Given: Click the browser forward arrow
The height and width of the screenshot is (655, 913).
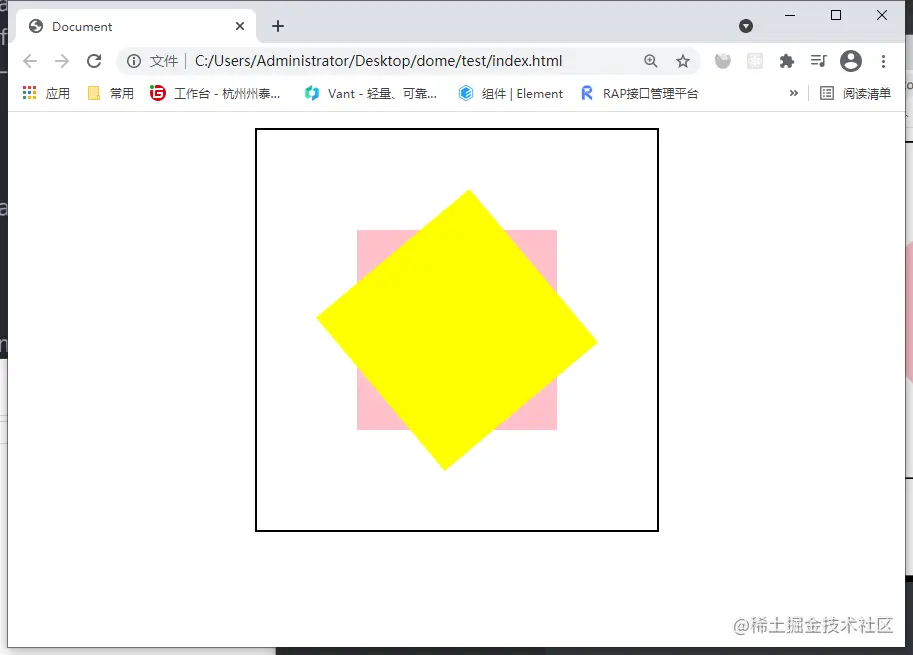Looking at the screenshot, I should (62, 61).
